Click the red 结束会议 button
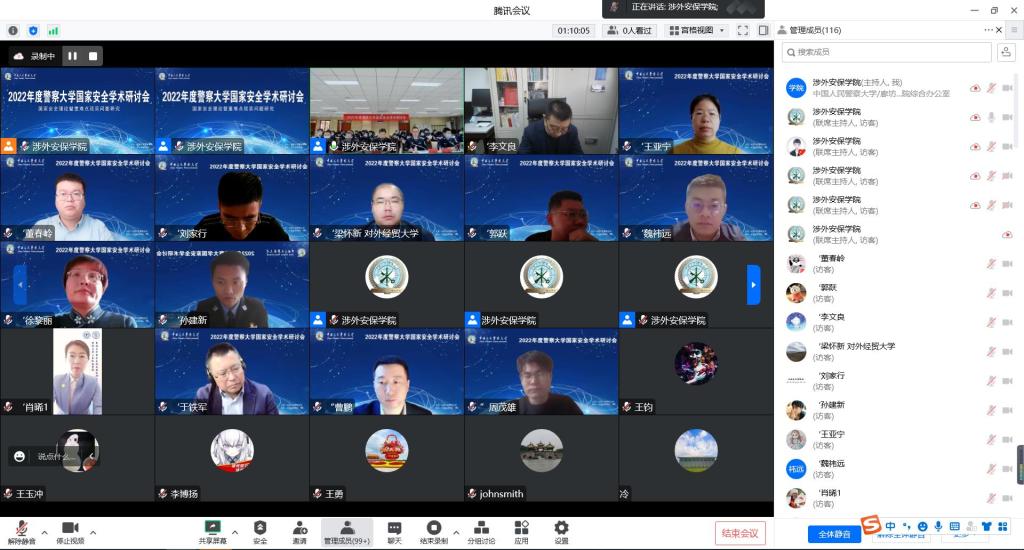 [741, 533]
